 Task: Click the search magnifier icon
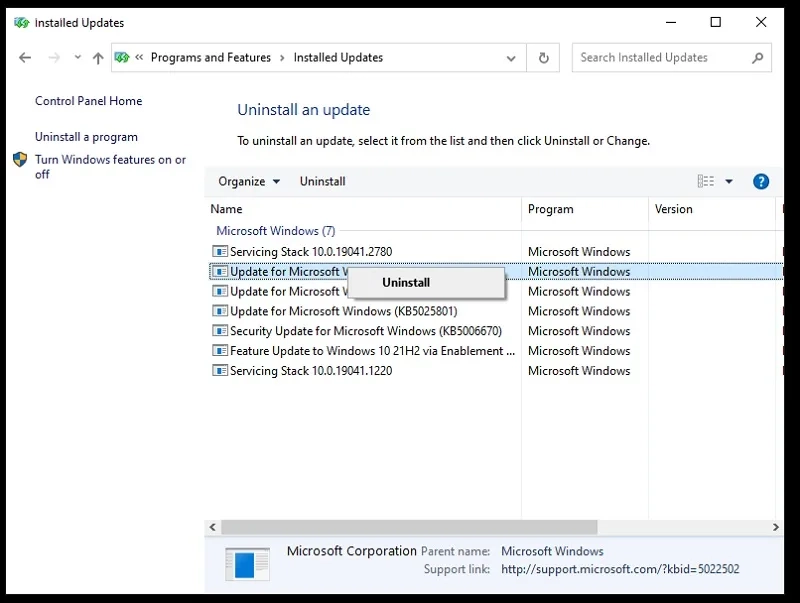point(758,58)
